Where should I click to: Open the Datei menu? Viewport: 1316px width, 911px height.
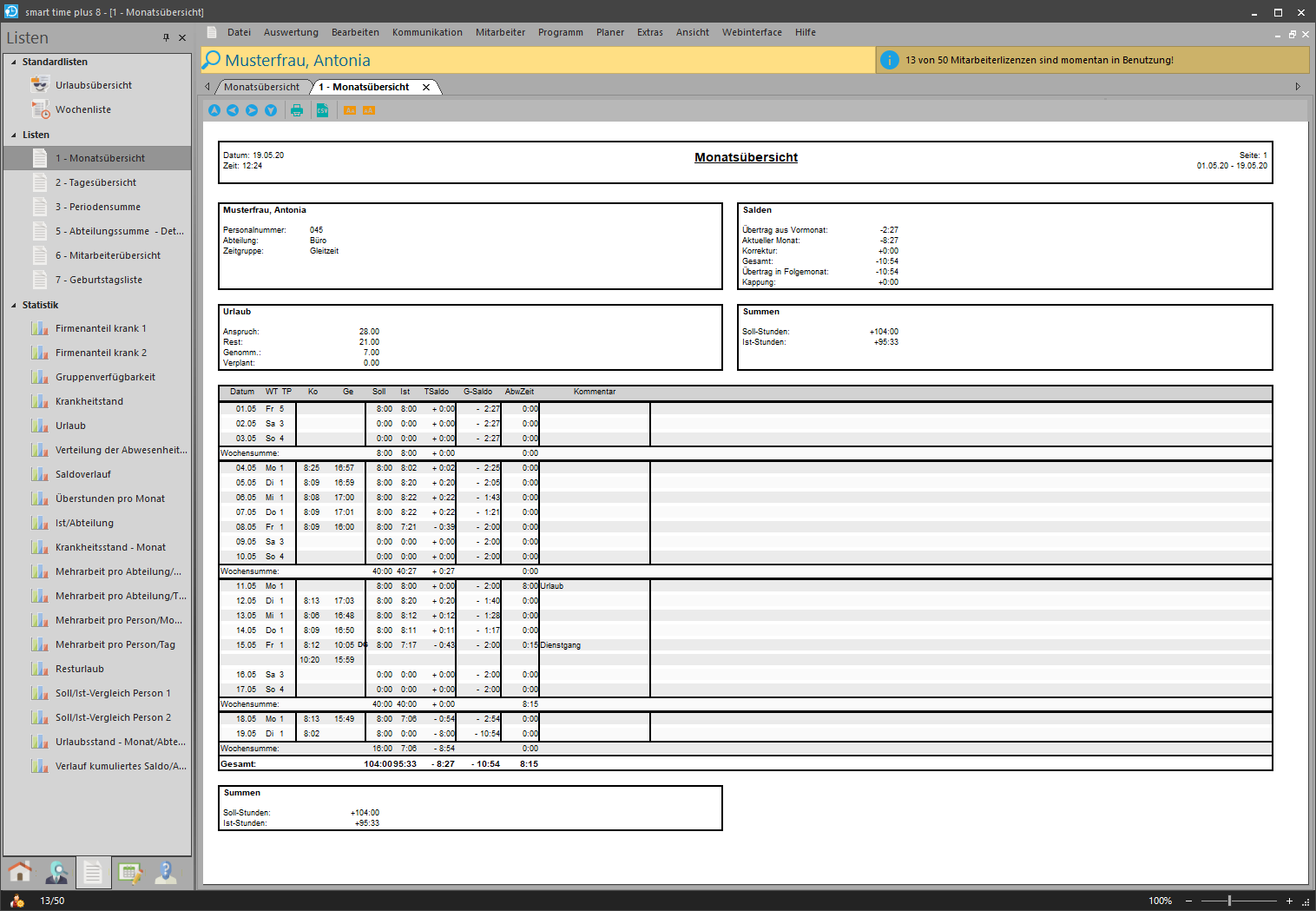pyautogui.click(x=239, y=32)
